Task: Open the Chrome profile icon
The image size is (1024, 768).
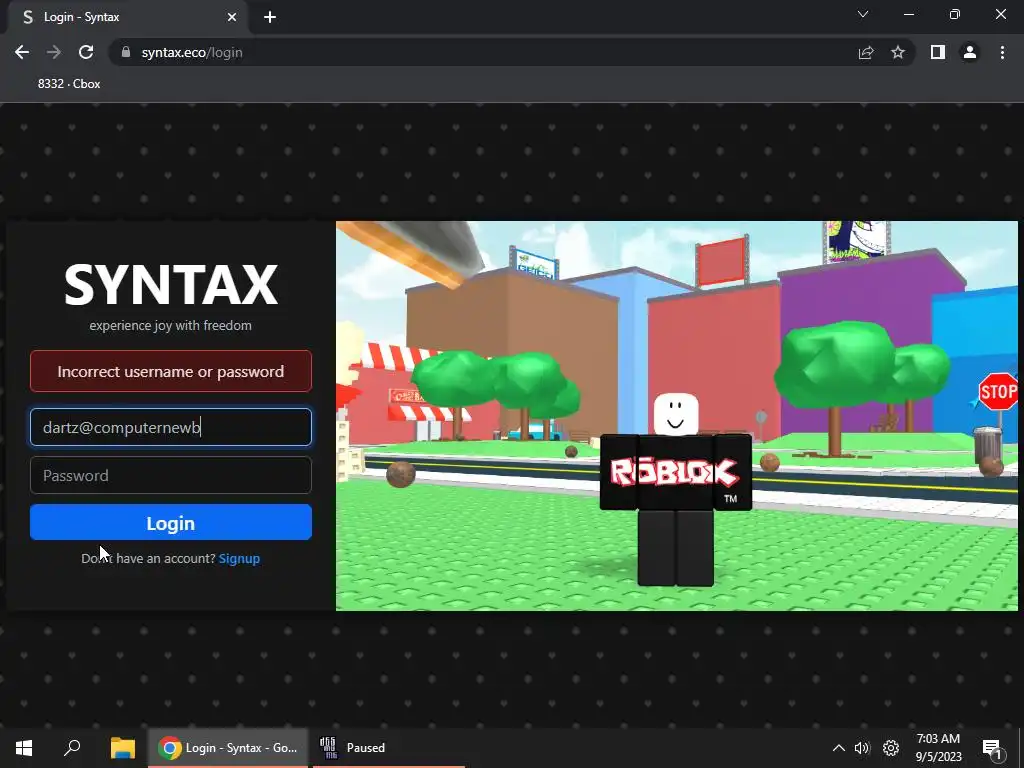Action: pos(970,52)
